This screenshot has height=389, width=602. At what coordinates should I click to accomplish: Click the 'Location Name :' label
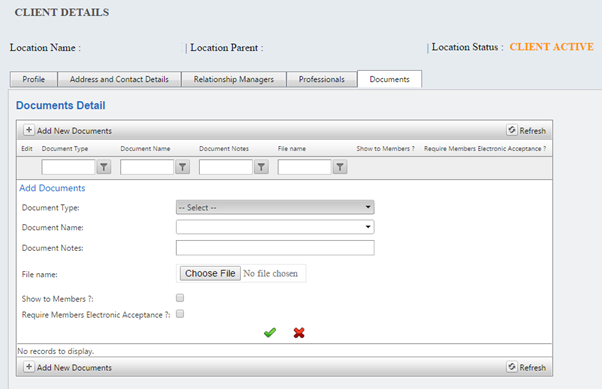(x=45, y=48)
